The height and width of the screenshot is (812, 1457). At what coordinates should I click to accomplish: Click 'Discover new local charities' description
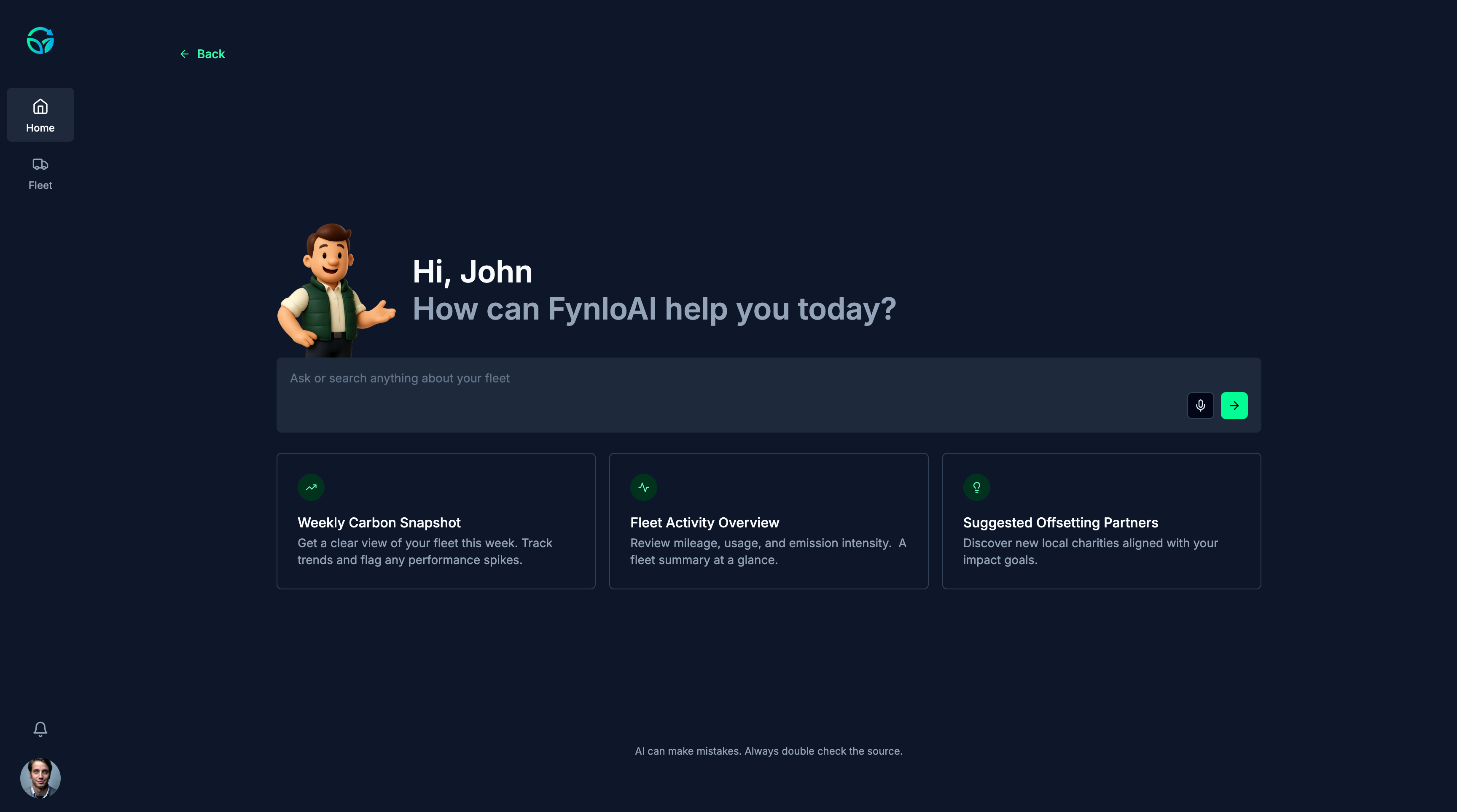pyautogui.click(x=1091, y=551)
